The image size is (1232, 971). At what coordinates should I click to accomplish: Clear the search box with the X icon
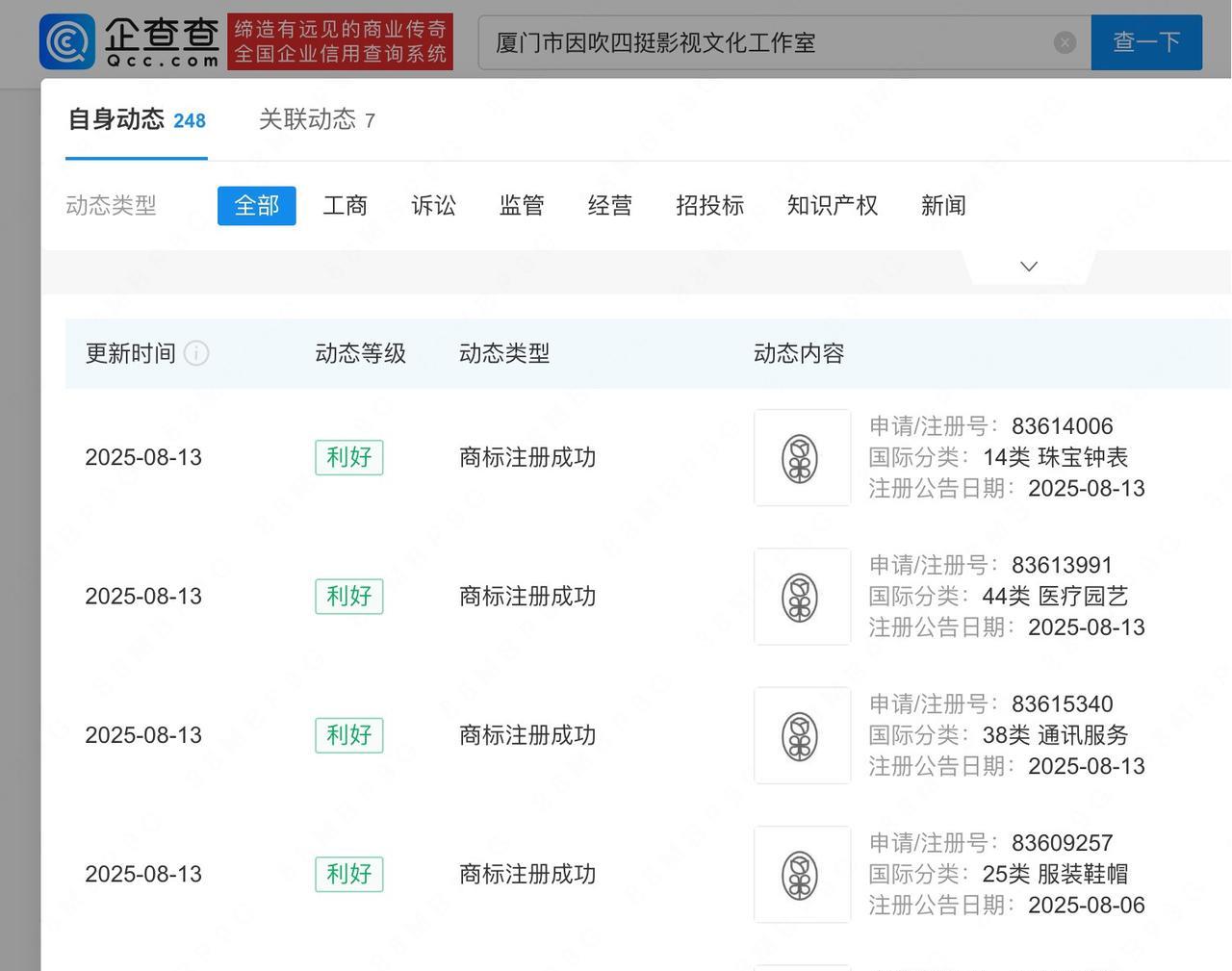(x=1065, y=42)
